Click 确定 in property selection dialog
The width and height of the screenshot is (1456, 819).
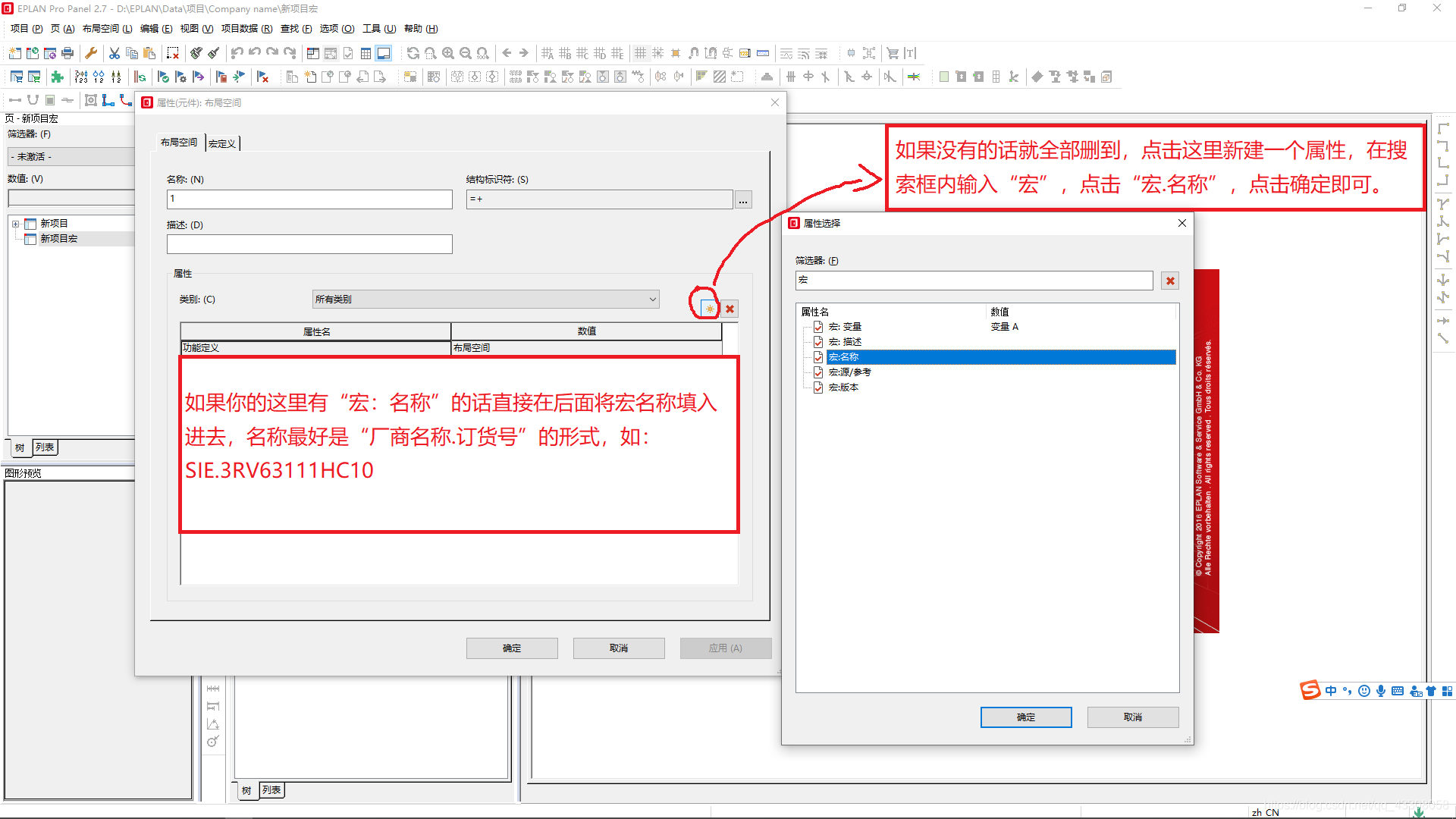pyautogui.click(x=1025, y=717)
